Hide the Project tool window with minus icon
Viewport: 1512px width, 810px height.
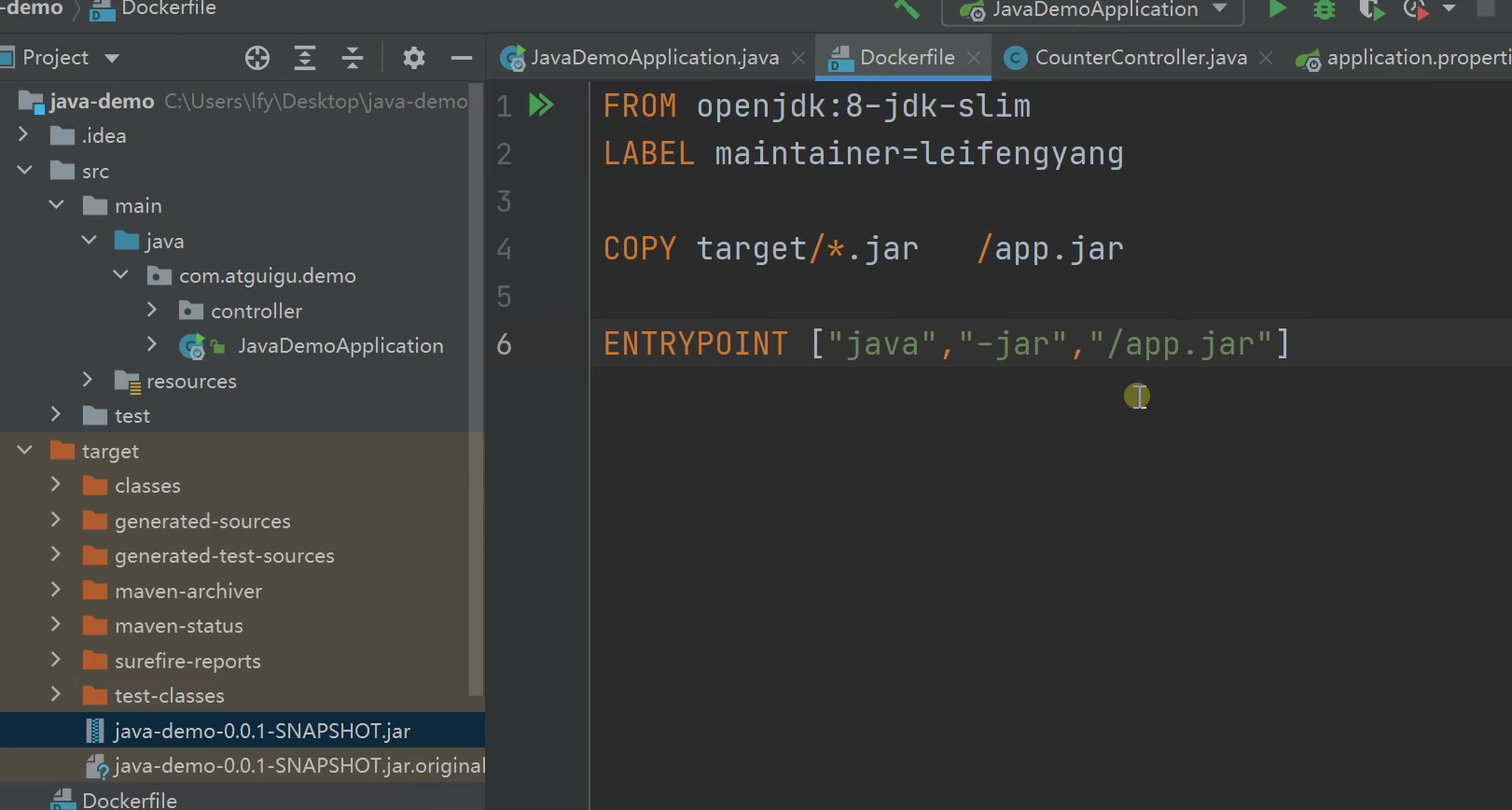coord(462,58)
